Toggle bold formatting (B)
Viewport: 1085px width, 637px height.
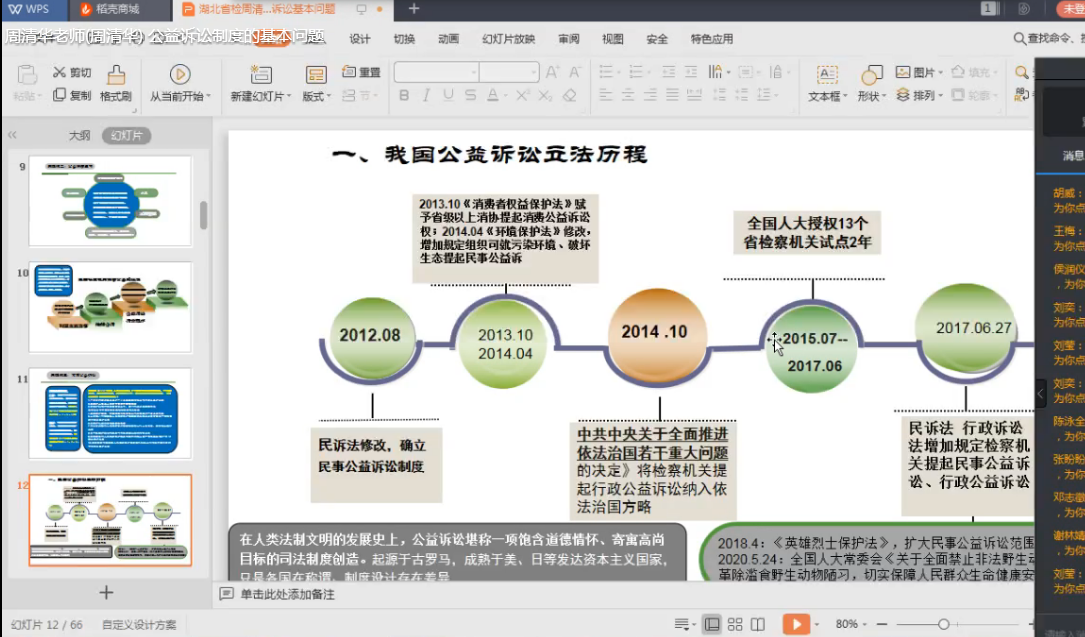pos(404,96)
